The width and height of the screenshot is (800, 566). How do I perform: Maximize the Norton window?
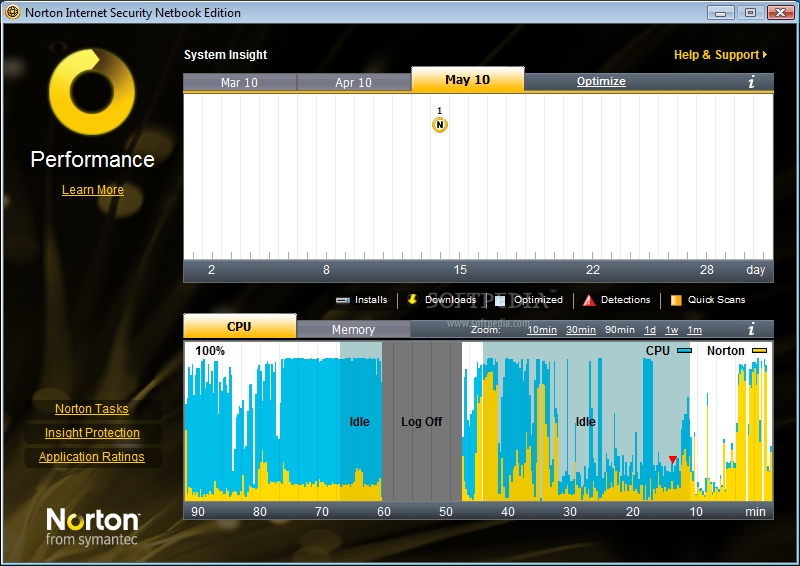[x=750, y=12]
